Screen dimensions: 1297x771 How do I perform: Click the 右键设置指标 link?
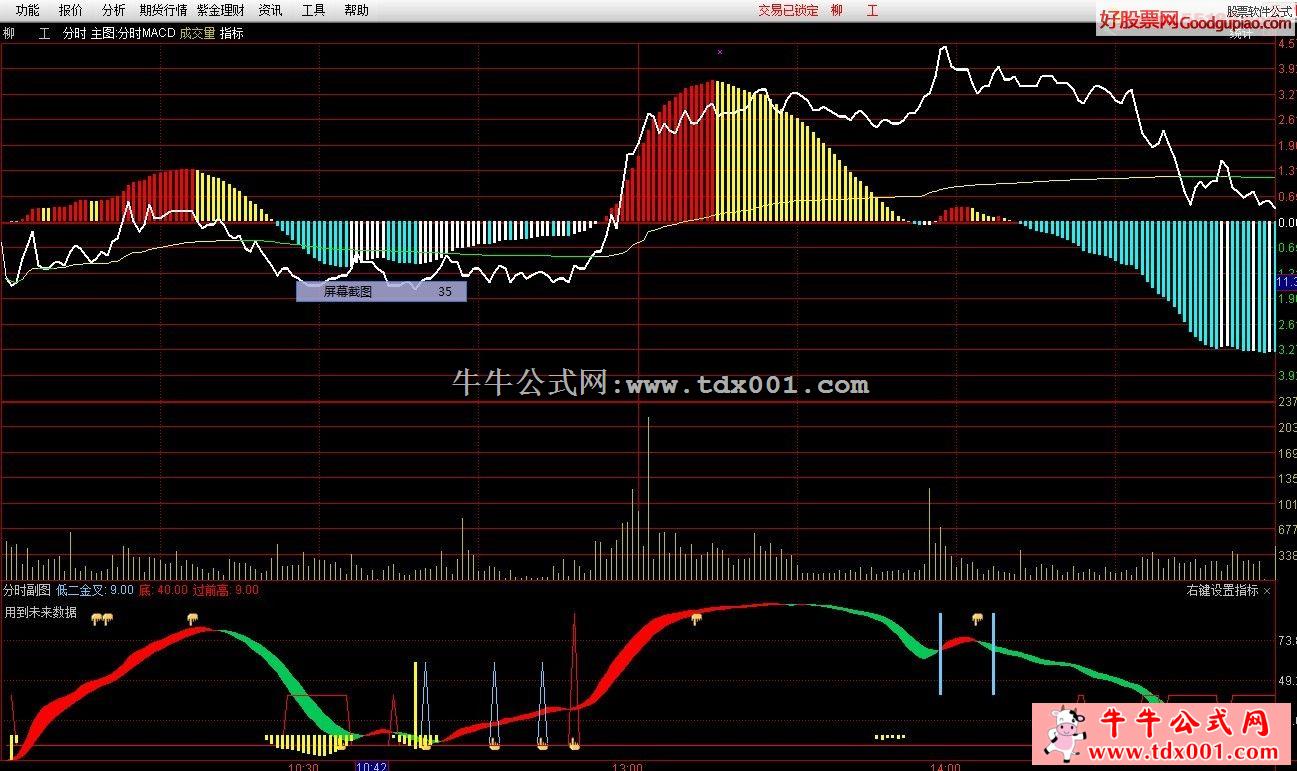(1222, 591)
